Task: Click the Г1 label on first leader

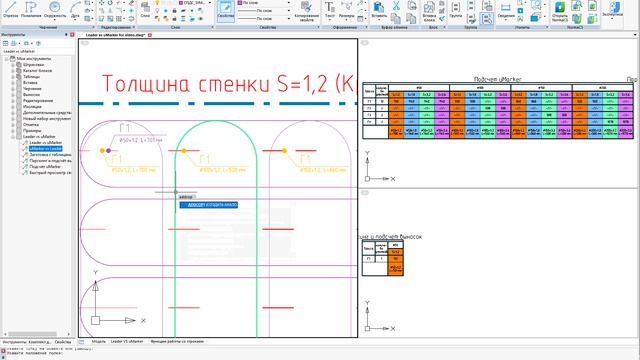Action: [125, 129]
